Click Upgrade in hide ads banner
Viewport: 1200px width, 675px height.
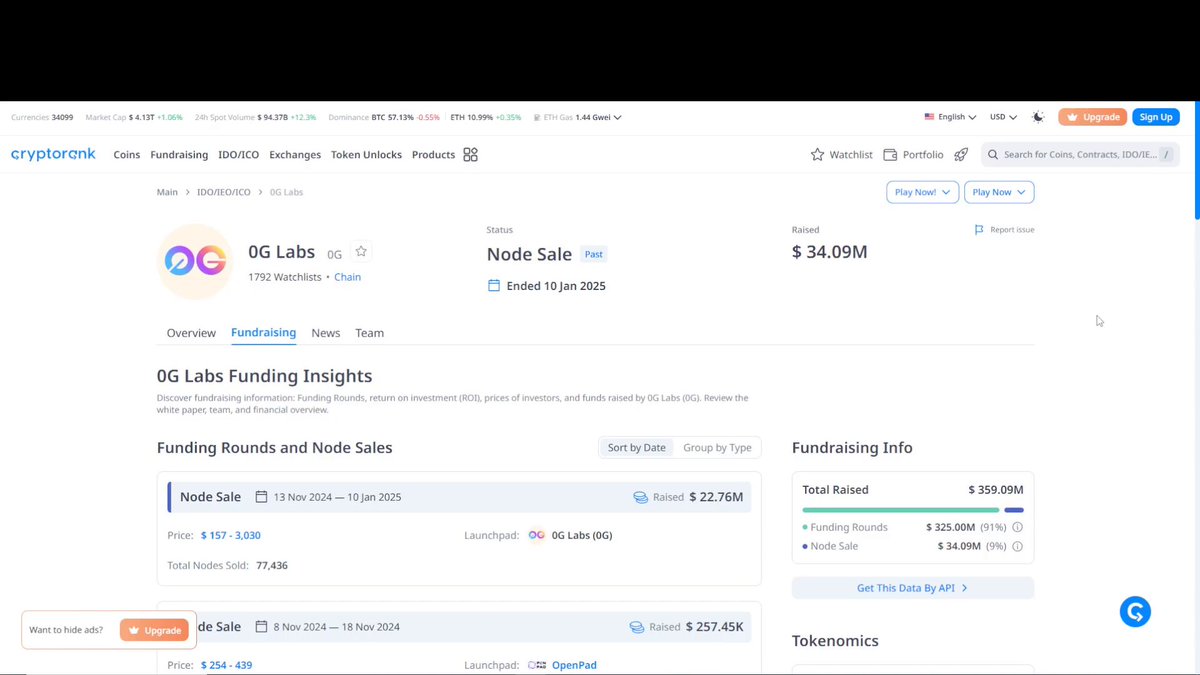click(154, 630)
